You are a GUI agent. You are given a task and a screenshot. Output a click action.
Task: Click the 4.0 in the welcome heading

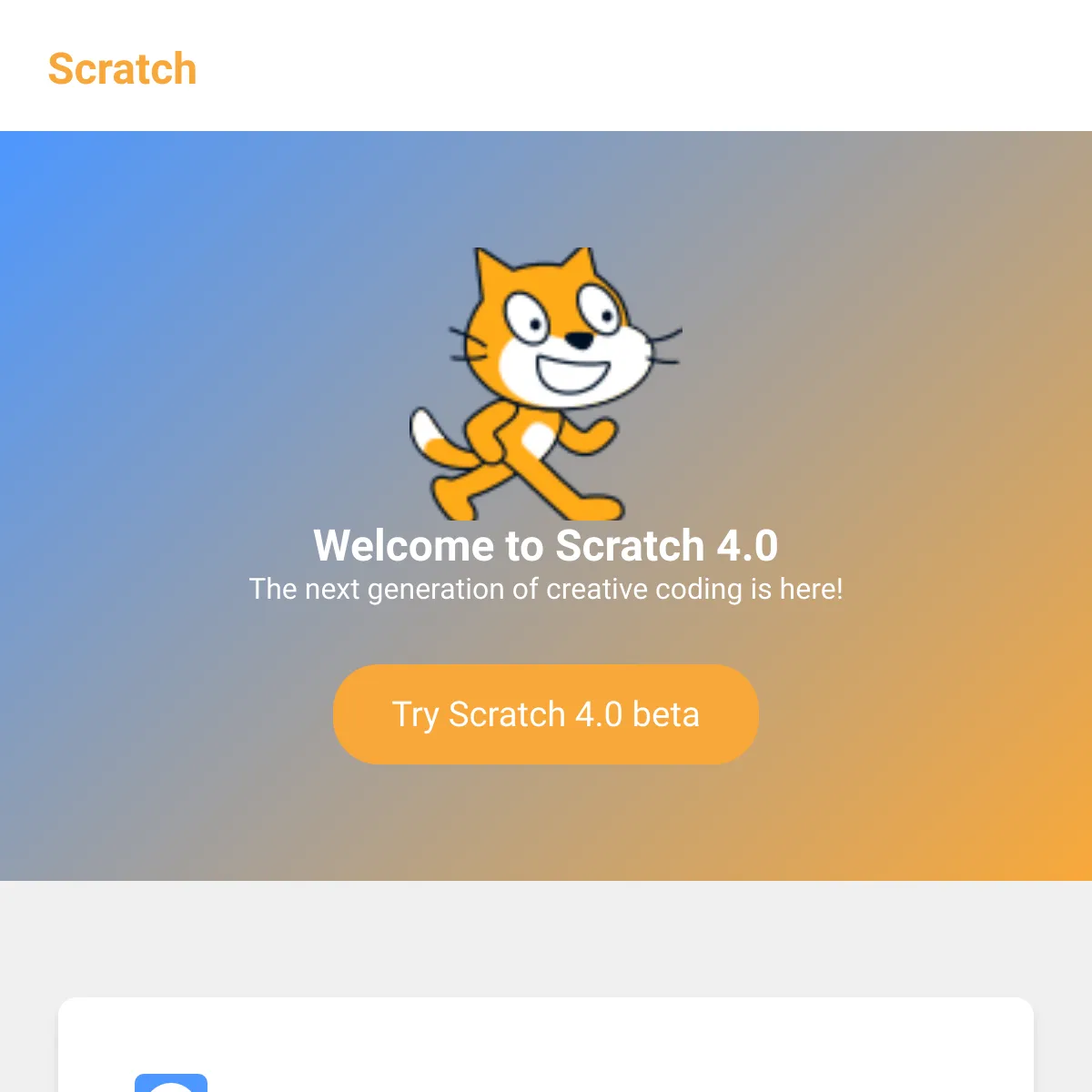pos(747,545)
